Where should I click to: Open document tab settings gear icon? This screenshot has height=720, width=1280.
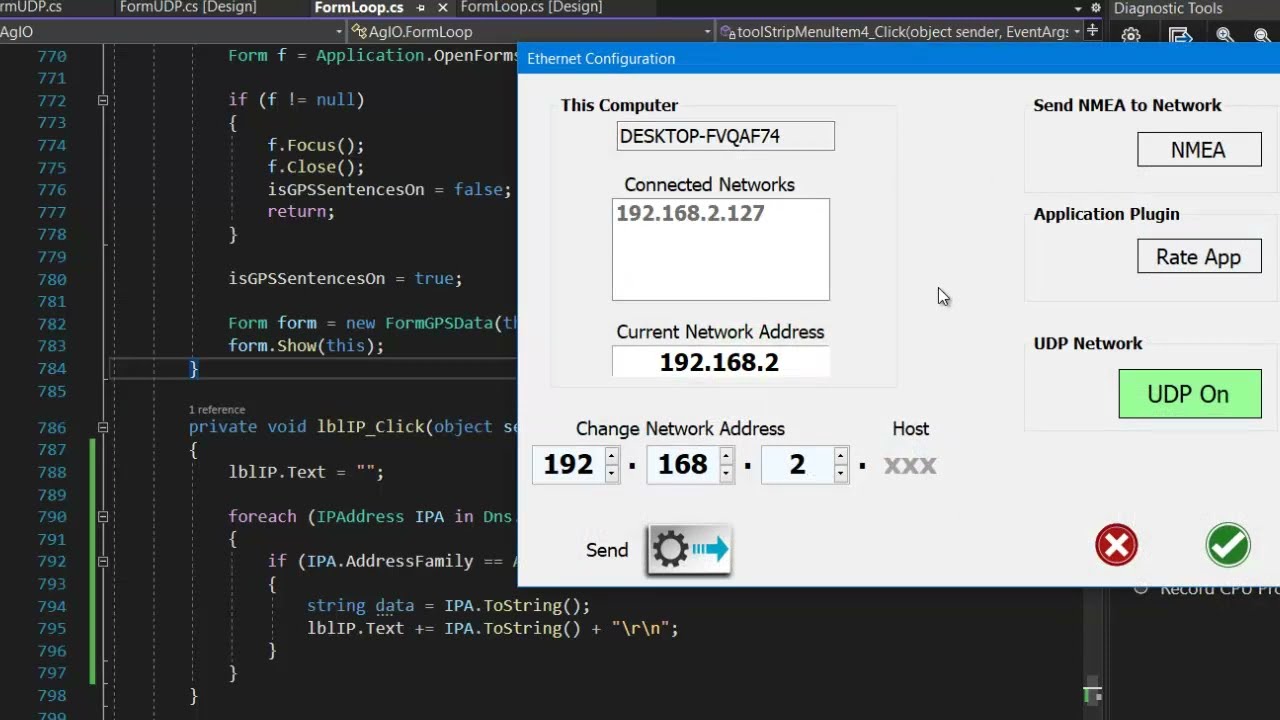coord(1095,8)
